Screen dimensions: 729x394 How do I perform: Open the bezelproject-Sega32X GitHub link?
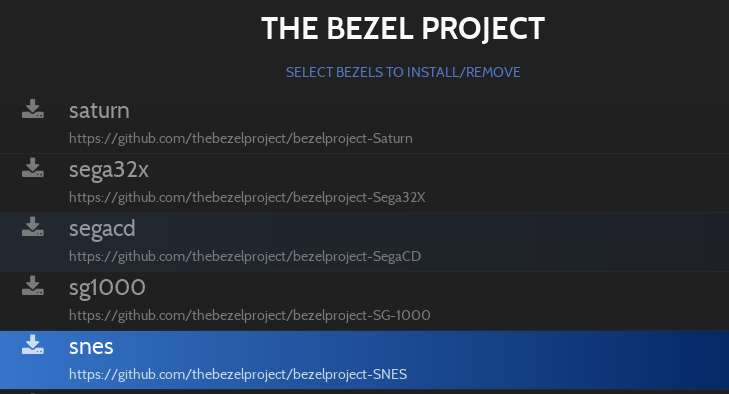pyautogui.click(x=247, y=198)
